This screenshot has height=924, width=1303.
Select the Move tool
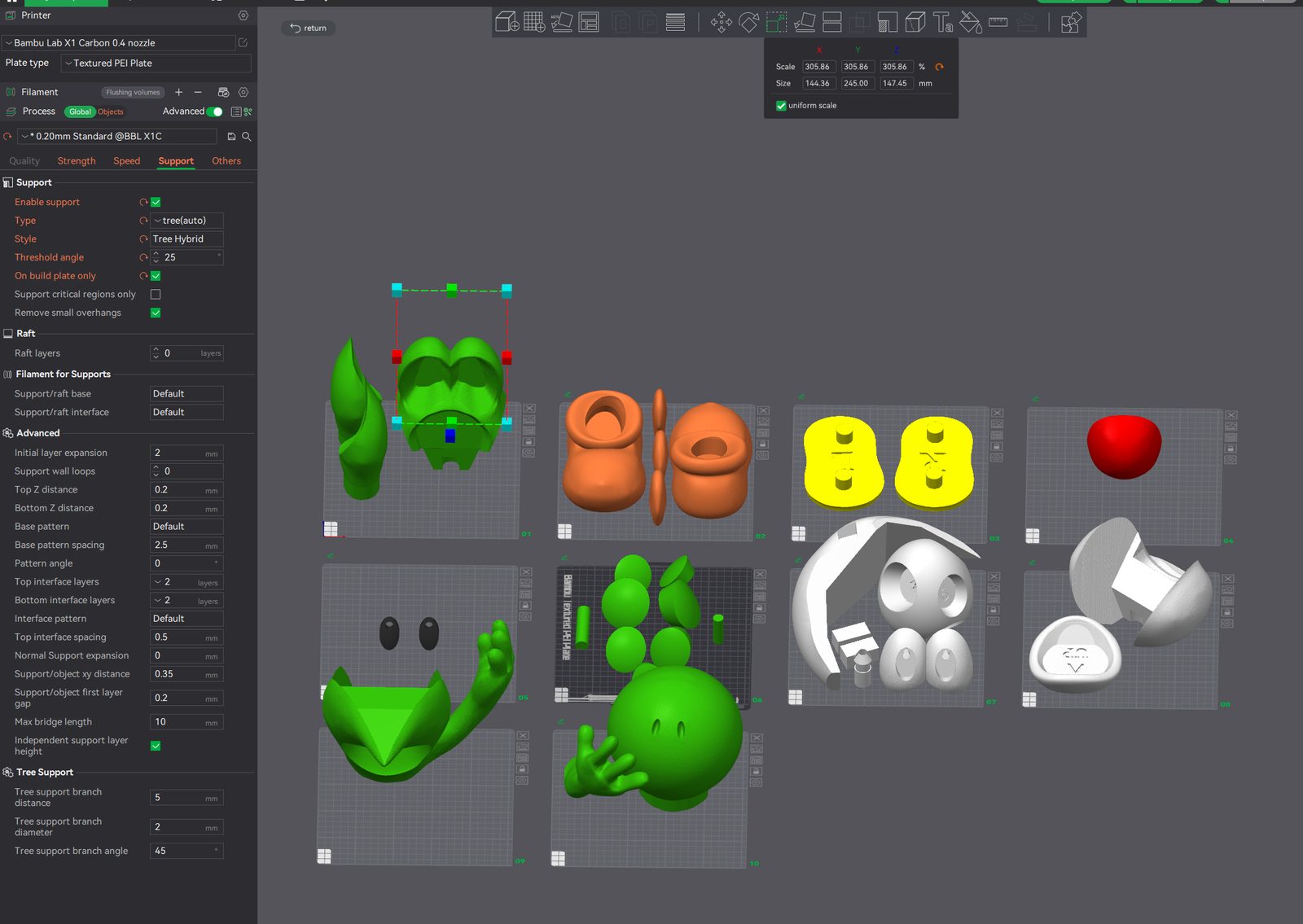(721, 22)
